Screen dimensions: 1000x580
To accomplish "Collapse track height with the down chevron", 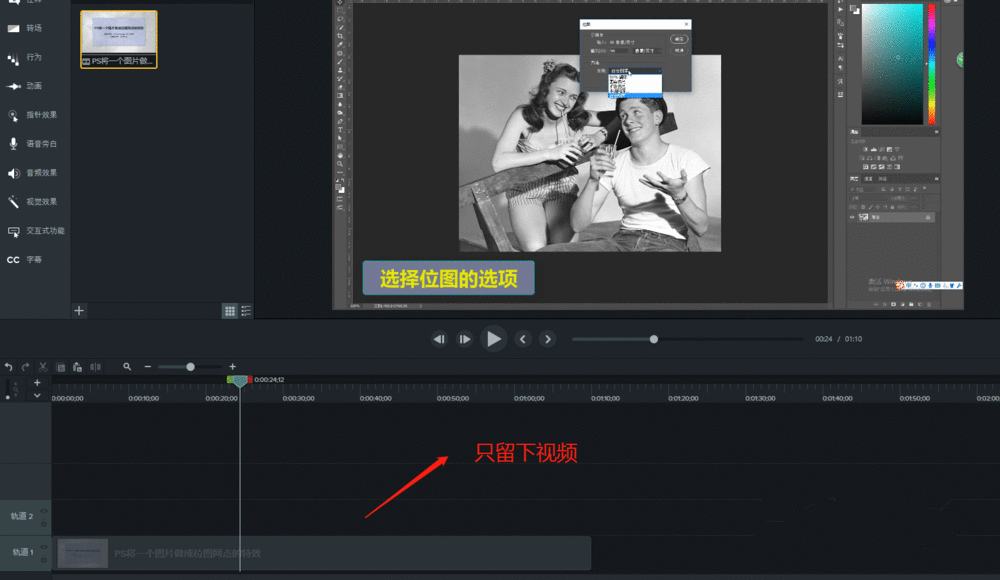I will [x=37, y=395].
